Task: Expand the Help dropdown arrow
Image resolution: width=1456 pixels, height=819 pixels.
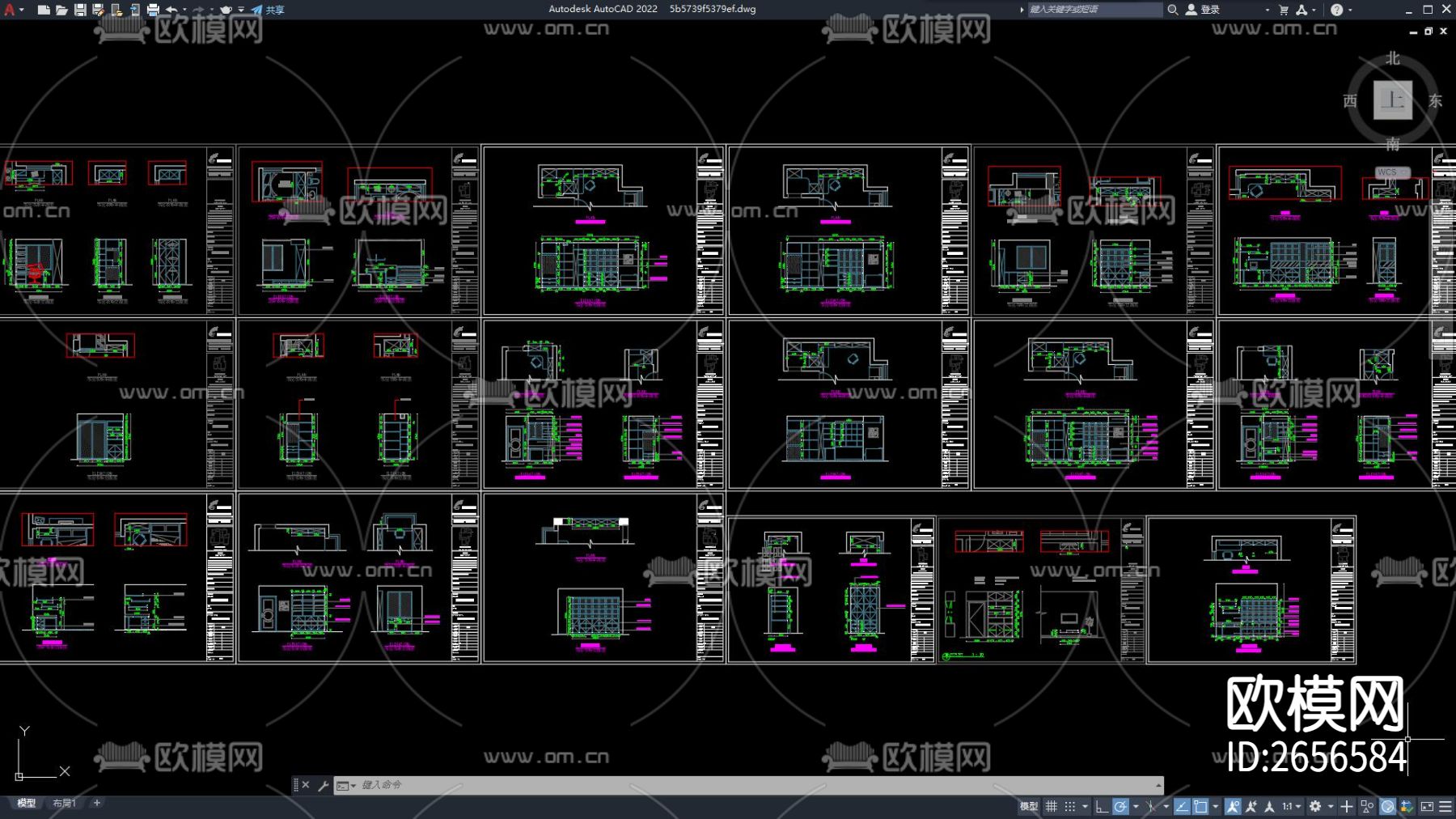Action: coord(1350,10)
